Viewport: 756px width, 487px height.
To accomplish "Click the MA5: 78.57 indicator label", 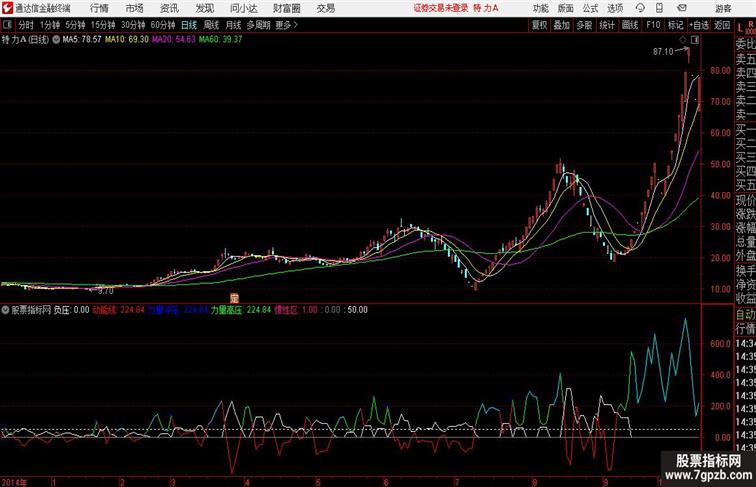I will (x=82, y=40).
